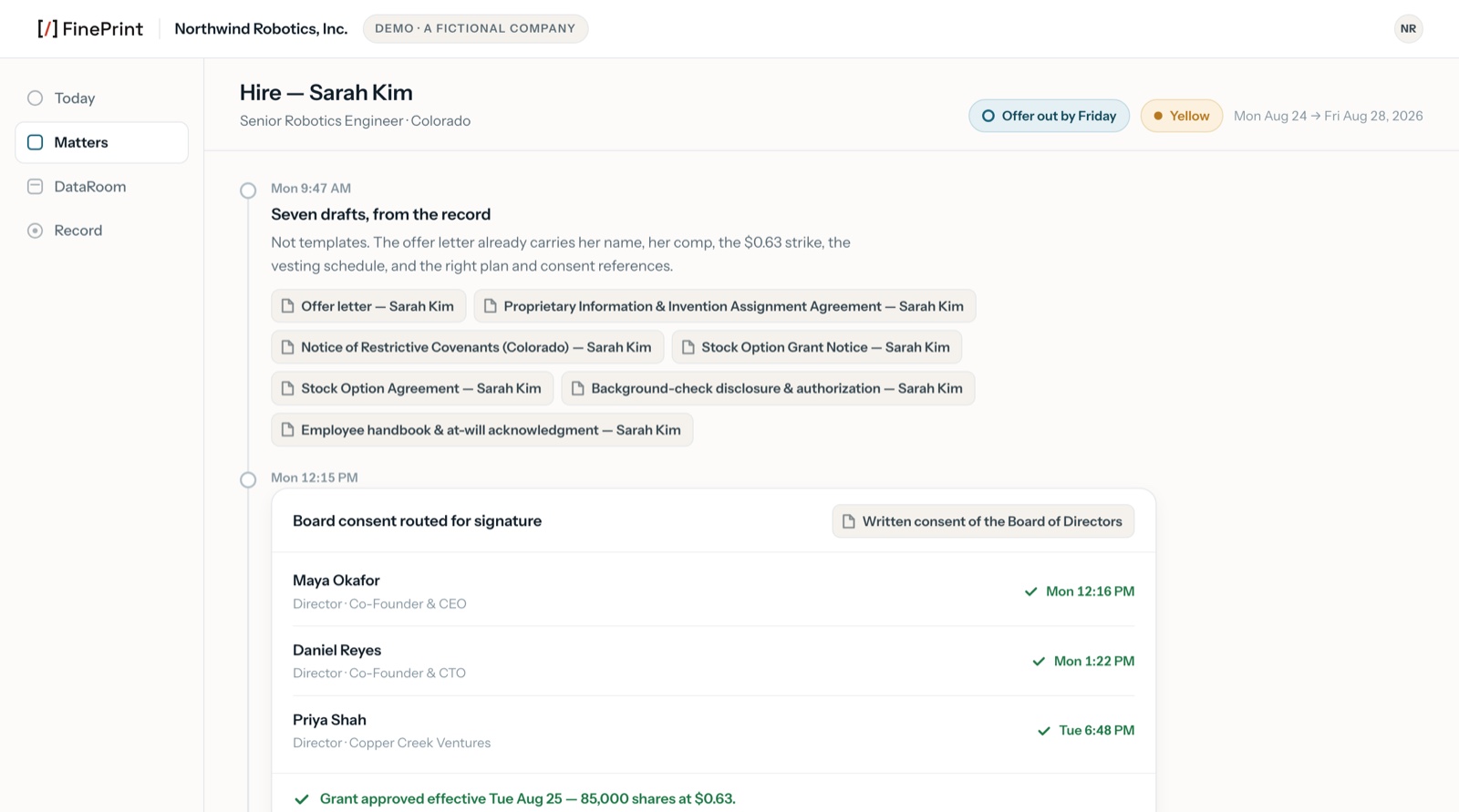
Task: Click the Mon 1:22 PM signature time
Action: pyautogui.click(x=1094, y=662)
